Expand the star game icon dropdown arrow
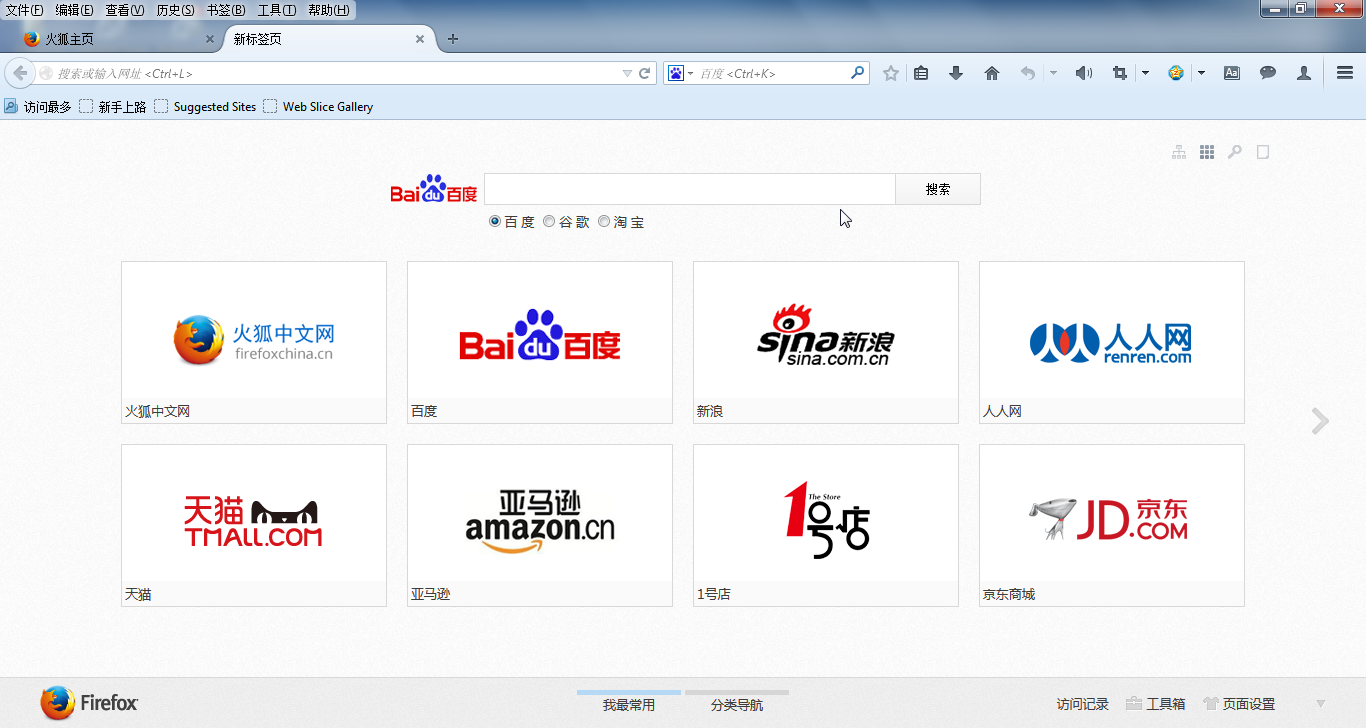The image size is (1366, 728). pyautogui.click(x=1201, y=73)
